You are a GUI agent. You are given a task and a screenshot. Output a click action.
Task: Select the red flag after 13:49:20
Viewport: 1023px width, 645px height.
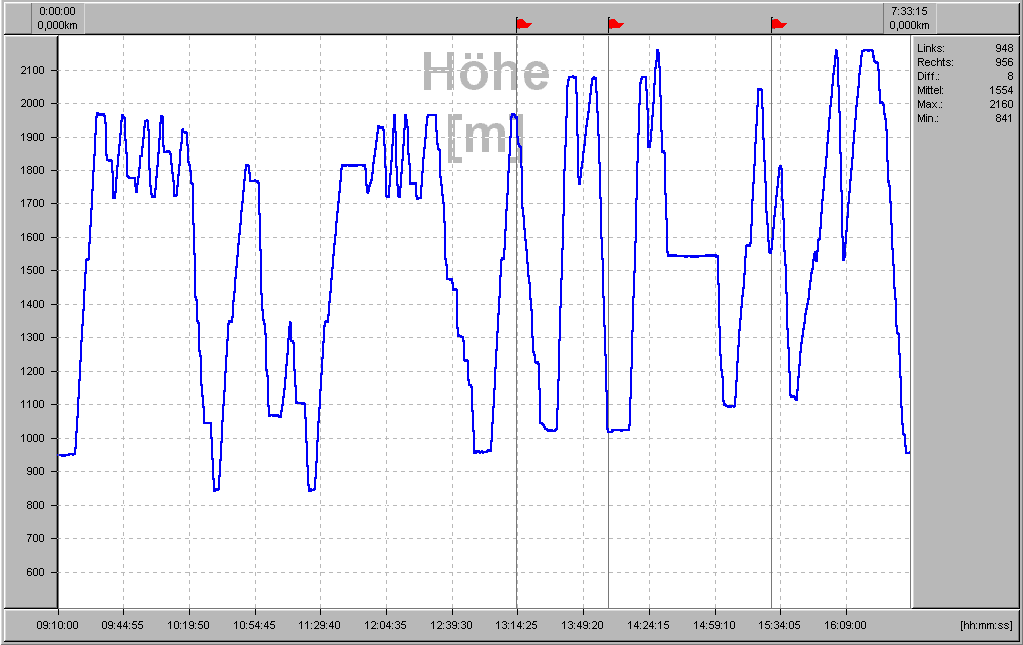pos(616,23)
